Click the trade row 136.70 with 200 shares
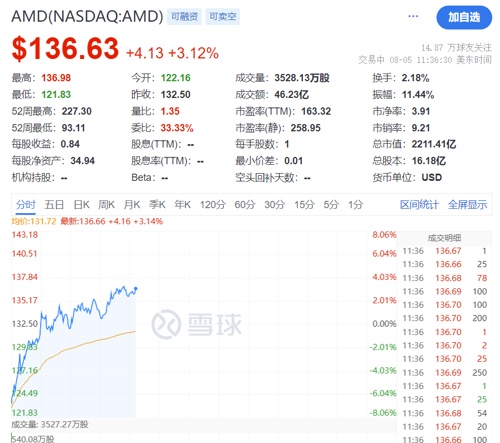 tap(445, 318)
